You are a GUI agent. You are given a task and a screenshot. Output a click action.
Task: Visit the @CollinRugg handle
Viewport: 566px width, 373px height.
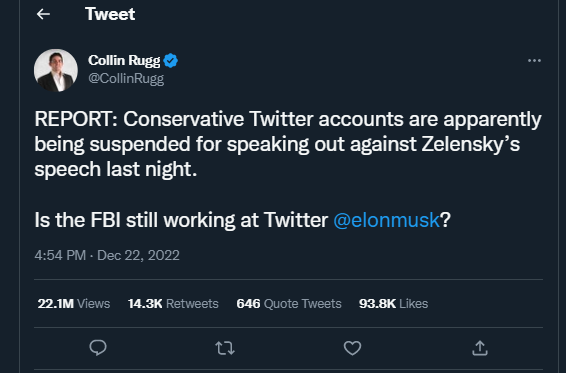[x=126, y=78]
